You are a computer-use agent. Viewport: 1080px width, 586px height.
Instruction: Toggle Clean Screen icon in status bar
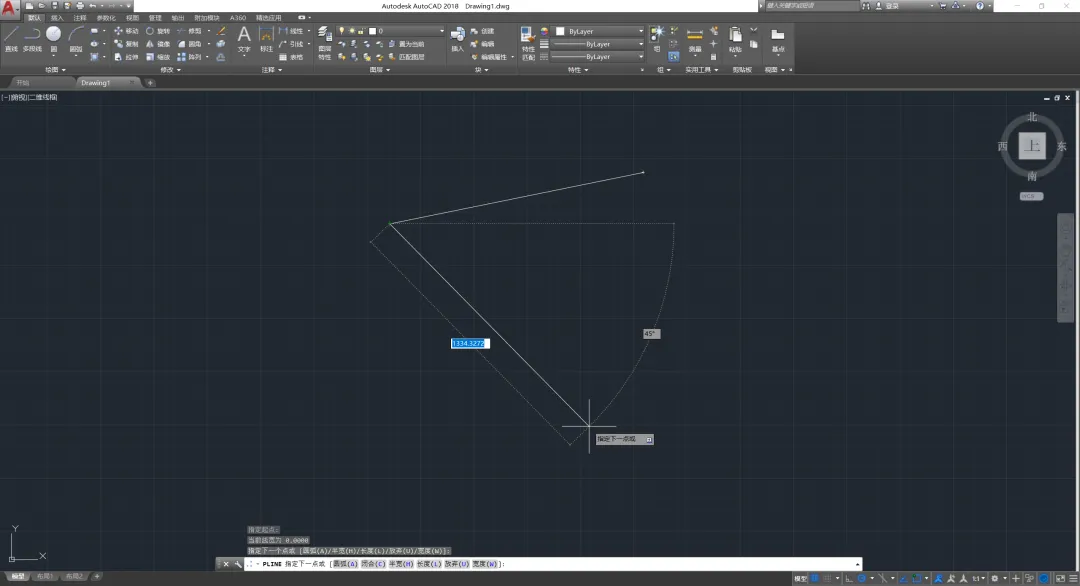(x=1060, y=578)
